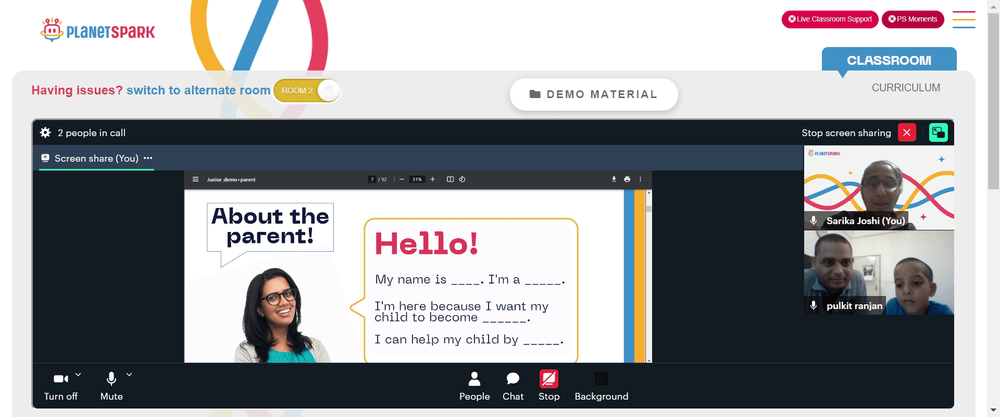This screenshot has width=1000, height=417.
Task: Click Sarika Joshi's microphone indicator icon
Action: tap(813, 221)
